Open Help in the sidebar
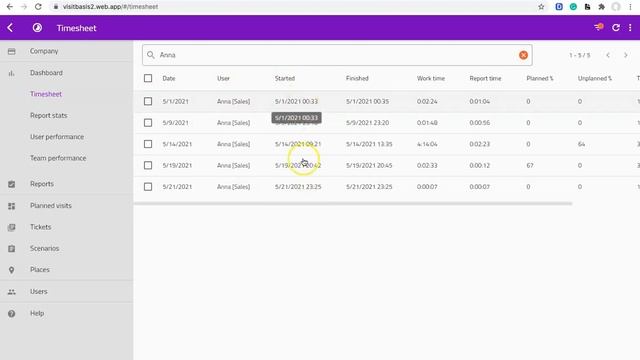Image resolution: width=640 pixels, height=360 pixels. coord(37,313)
